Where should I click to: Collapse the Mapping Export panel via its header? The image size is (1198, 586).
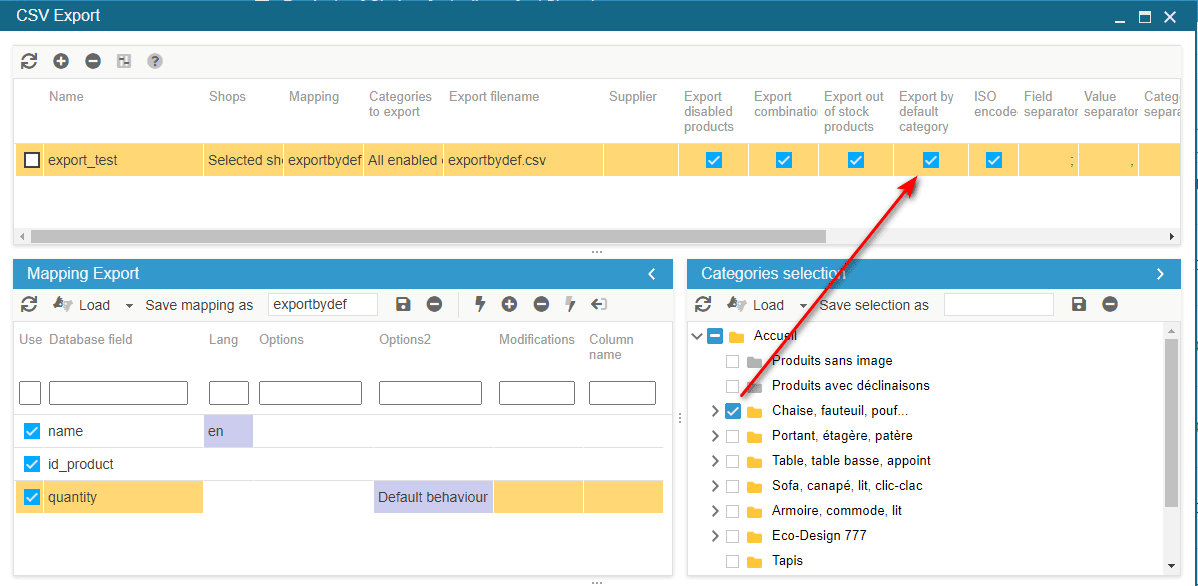pyautogui.click(x=652, y=274)
